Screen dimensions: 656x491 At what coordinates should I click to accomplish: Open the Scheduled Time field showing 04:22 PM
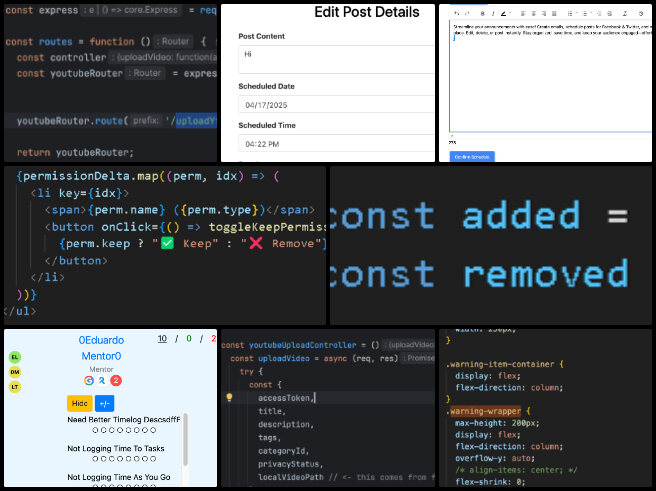click(336, 143)
